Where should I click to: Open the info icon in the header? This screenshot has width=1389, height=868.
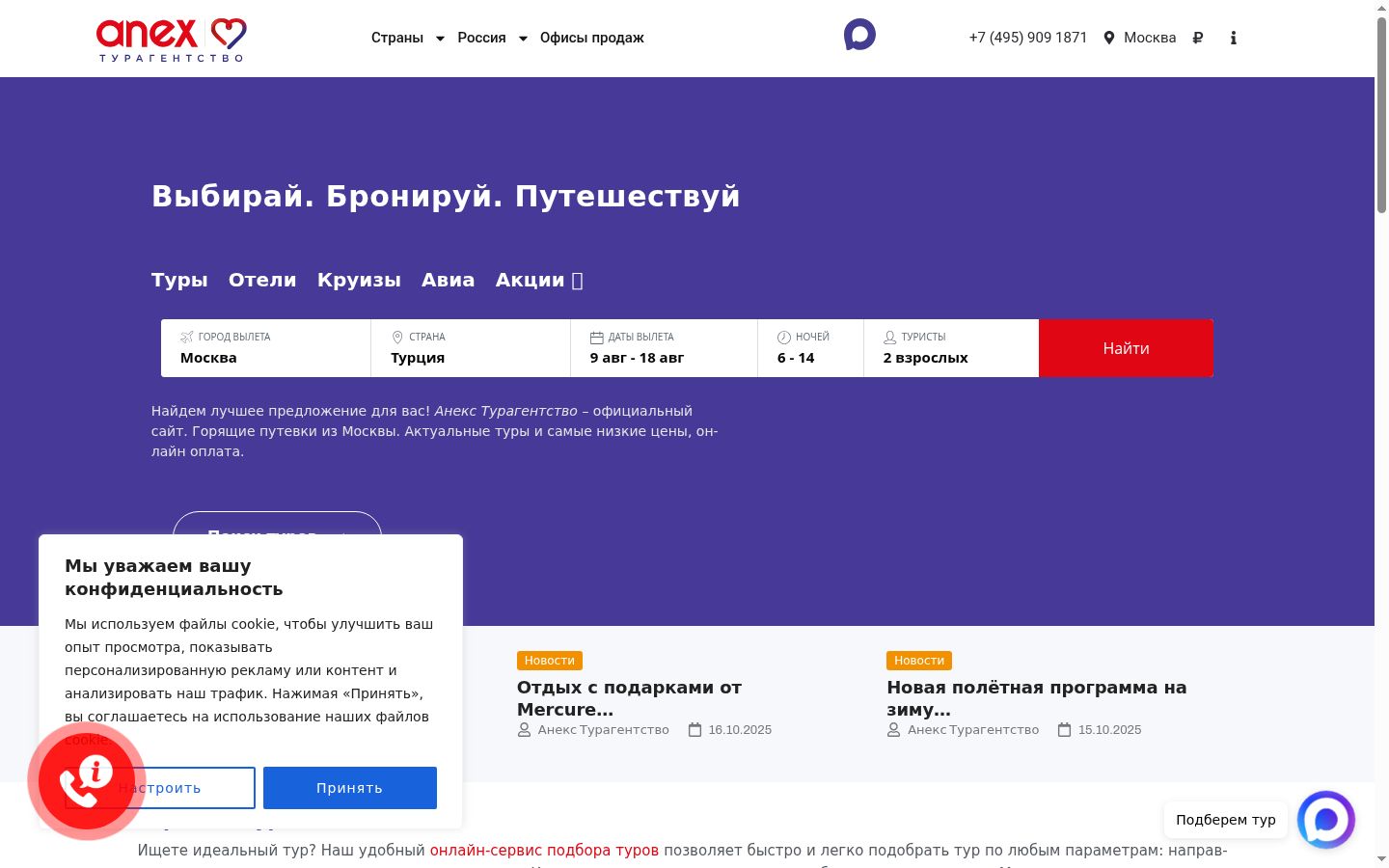point(1233,38)
